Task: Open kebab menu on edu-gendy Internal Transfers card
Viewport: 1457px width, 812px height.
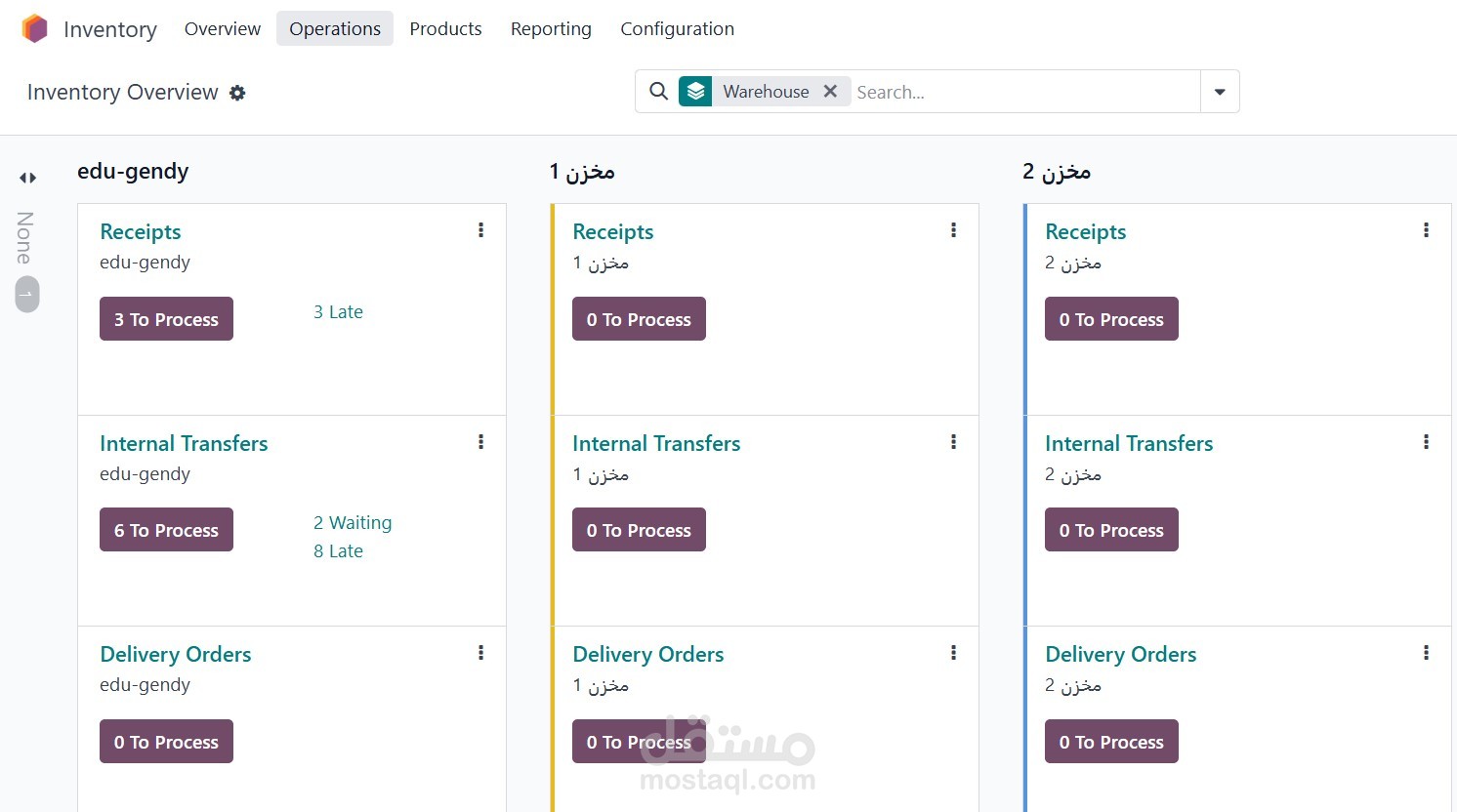Action: tap(480, 442)
